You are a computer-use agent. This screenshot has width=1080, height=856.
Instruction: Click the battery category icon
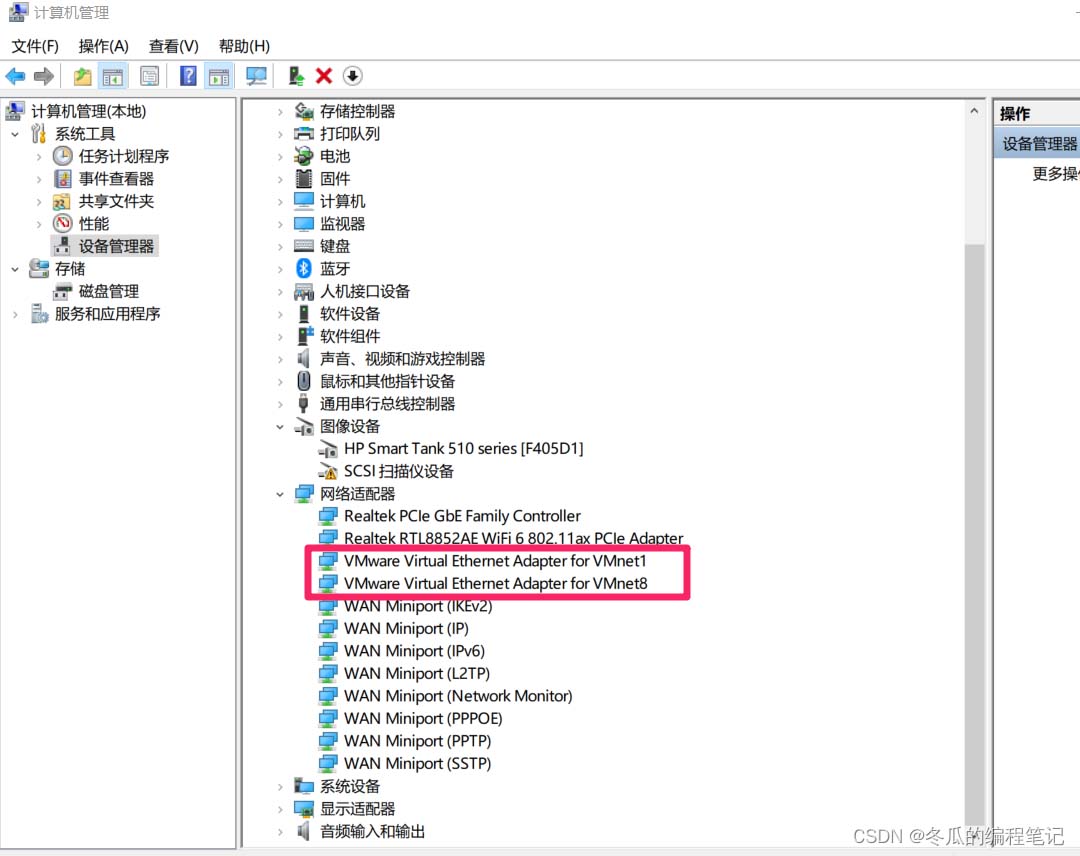click(x=304, y=156)
